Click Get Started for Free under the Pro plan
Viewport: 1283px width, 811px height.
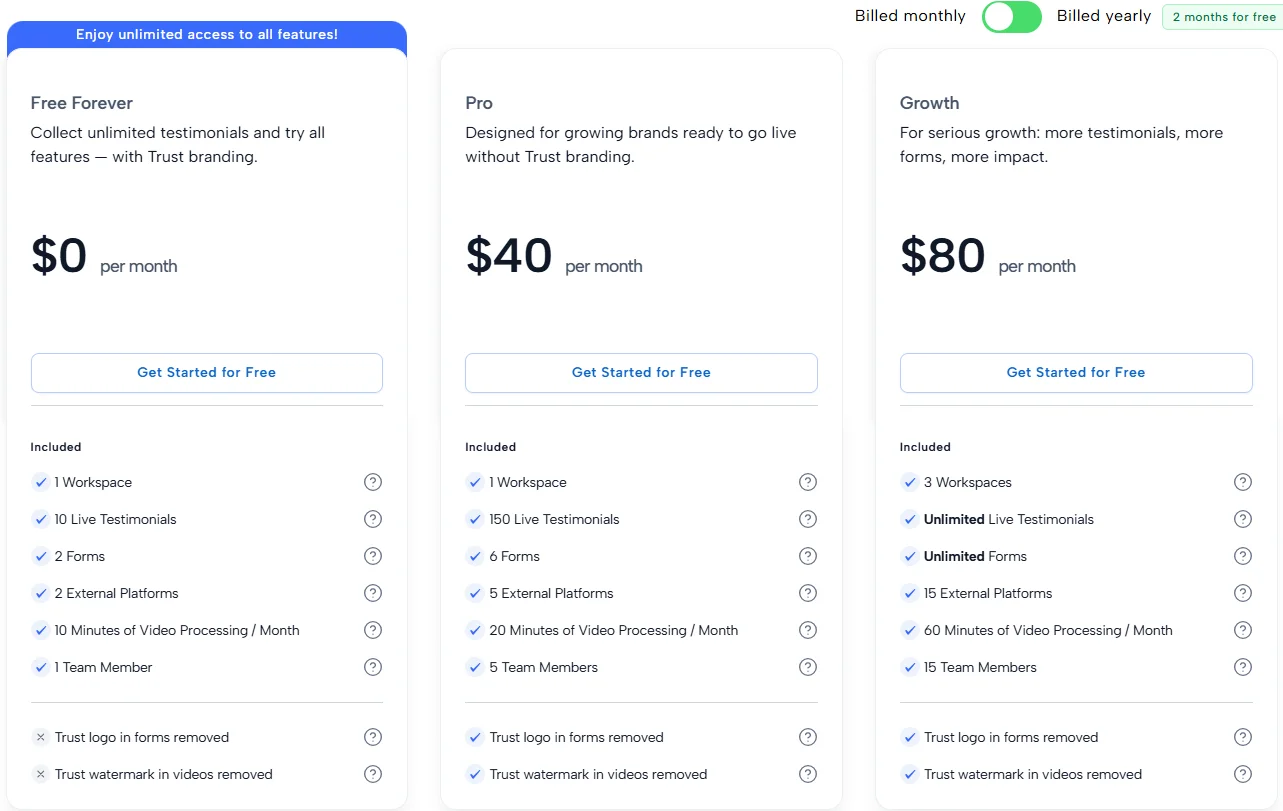tap(641, 372)
